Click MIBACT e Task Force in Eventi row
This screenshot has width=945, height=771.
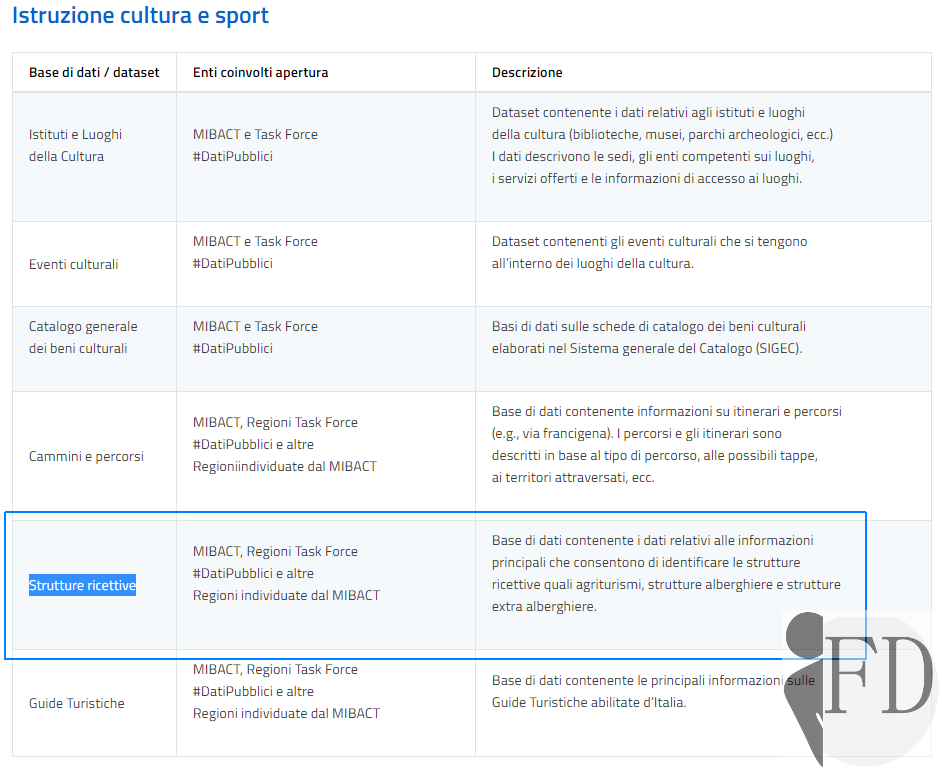pyautogui.click(x=255, y=253)
